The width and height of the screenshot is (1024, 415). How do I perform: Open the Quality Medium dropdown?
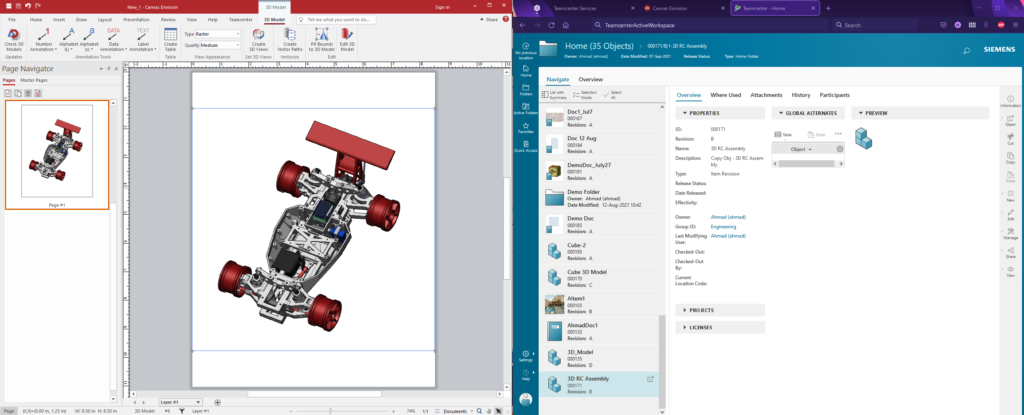click(x=219, y=45)
